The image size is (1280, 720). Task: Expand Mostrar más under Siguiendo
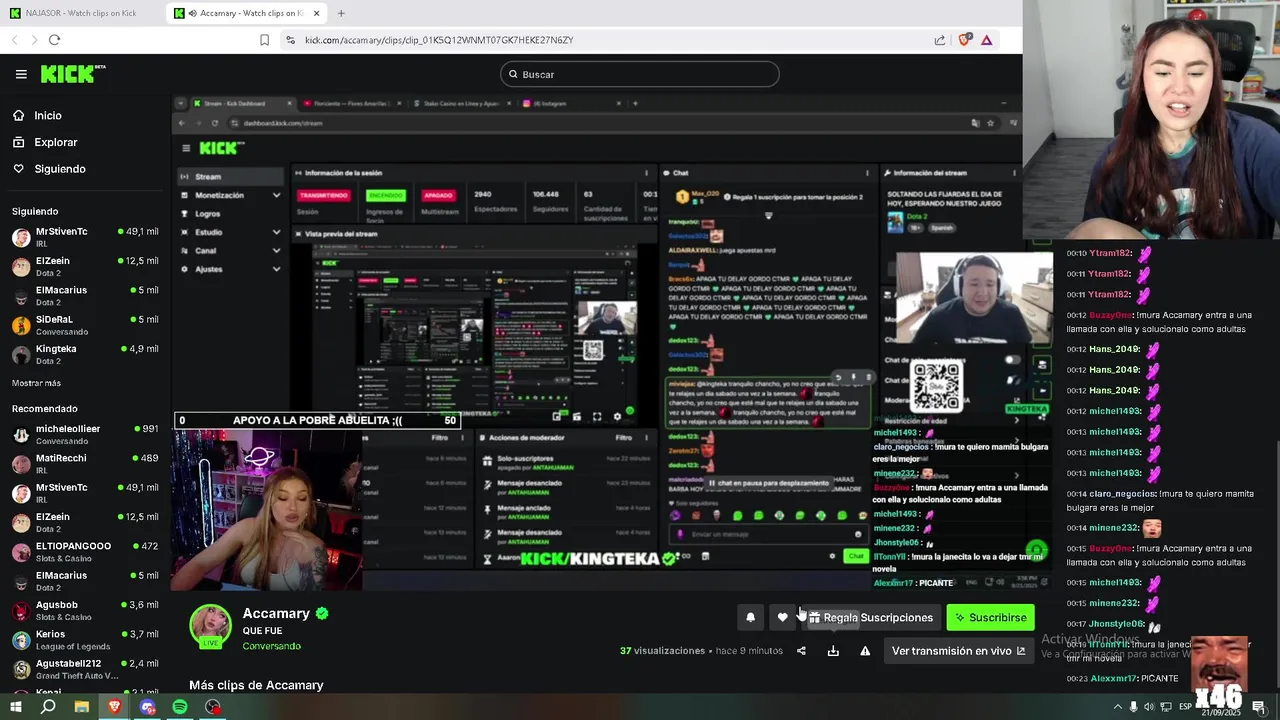click(x=36, y=383)
